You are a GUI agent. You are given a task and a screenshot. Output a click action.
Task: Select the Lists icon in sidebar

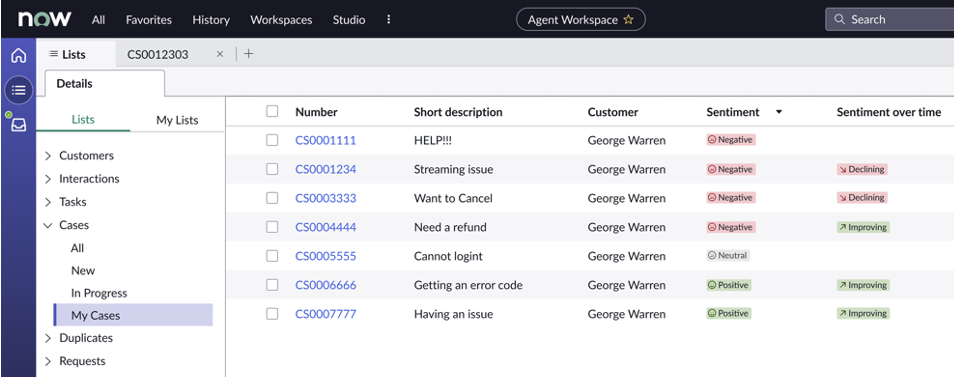click(x=19, y=91)
